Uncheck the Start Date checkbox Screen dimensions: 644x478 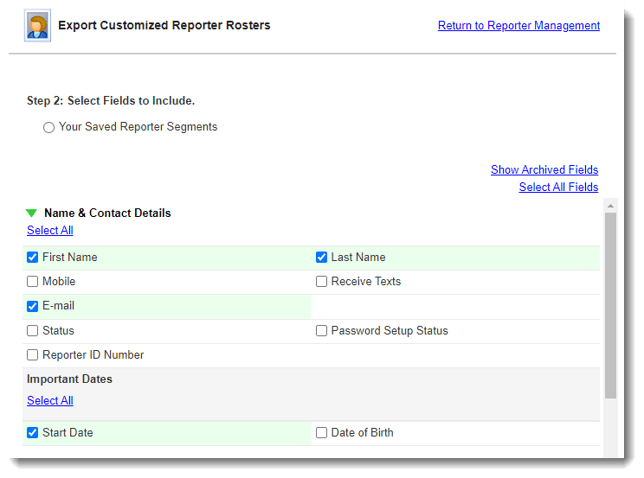33,433
